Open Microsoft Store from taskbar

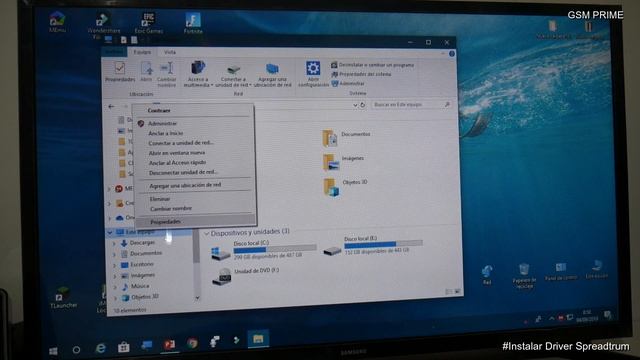click(x=124, y=347)
